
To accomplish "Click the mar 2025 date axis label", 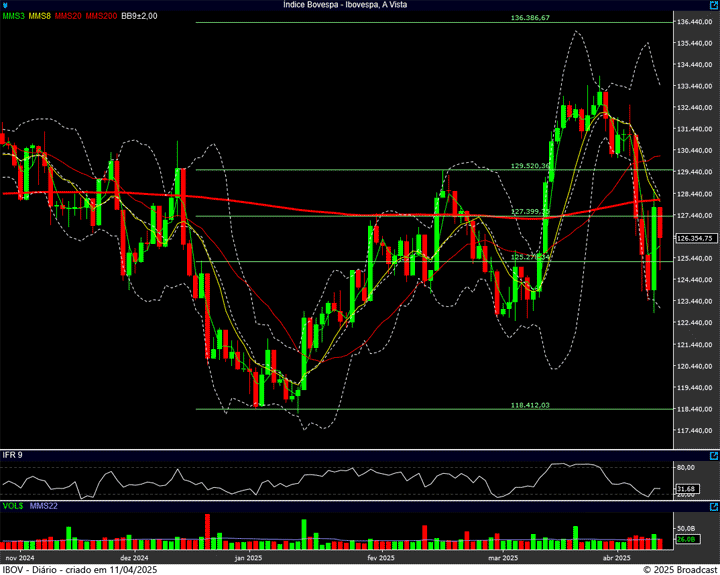I will (x=502, y=557).
